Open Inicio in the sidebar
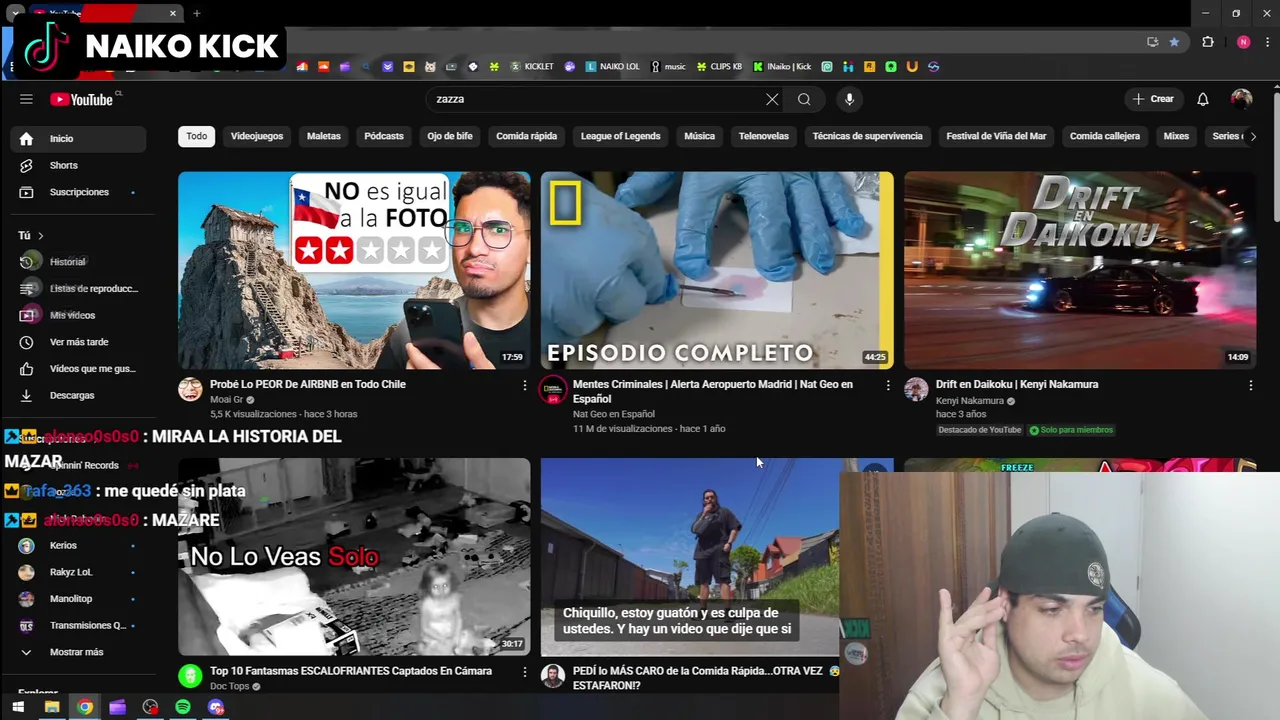1280x720 pixels. coord(80,139)
